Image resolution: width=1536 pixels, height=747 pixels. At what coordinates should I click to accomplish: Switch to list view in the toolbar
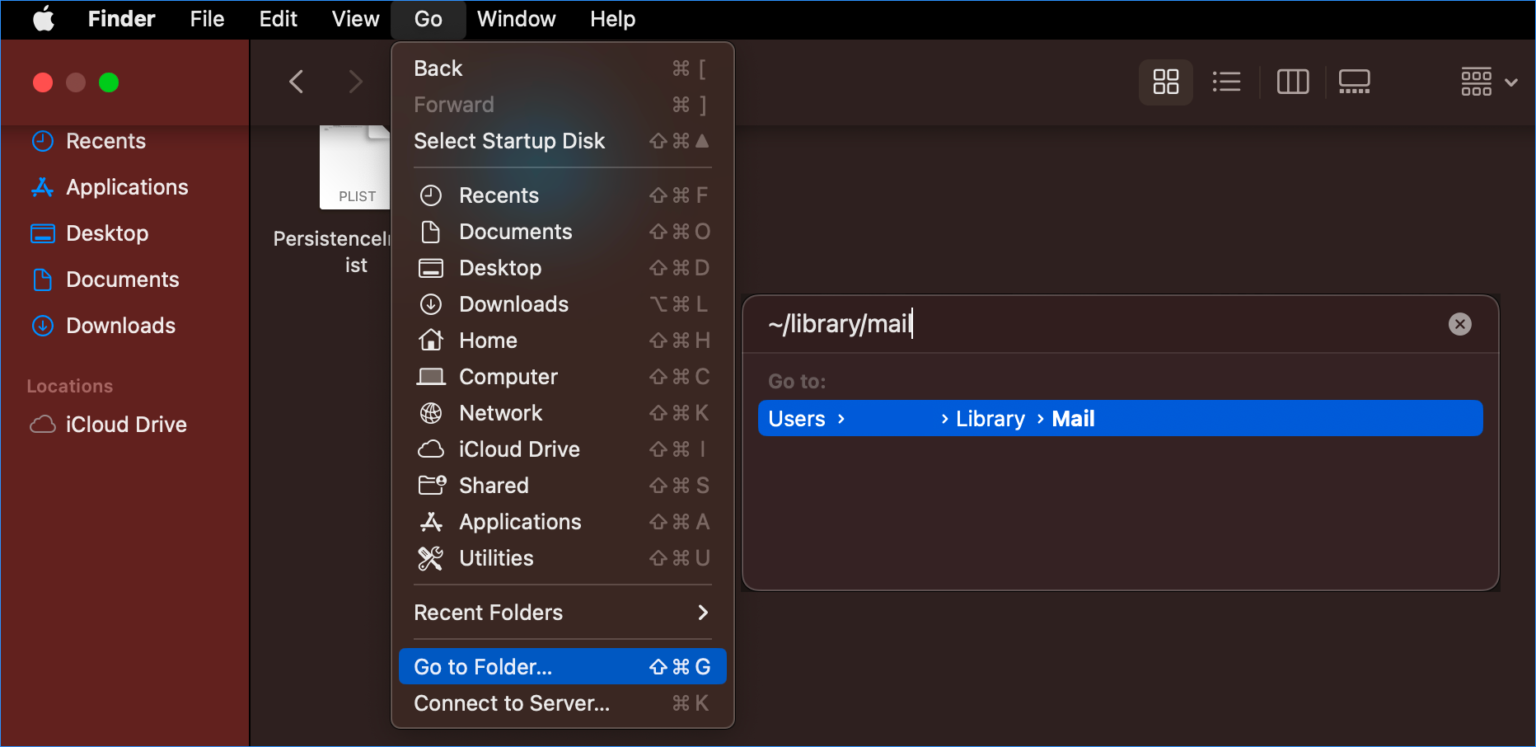coord(1226,82)
